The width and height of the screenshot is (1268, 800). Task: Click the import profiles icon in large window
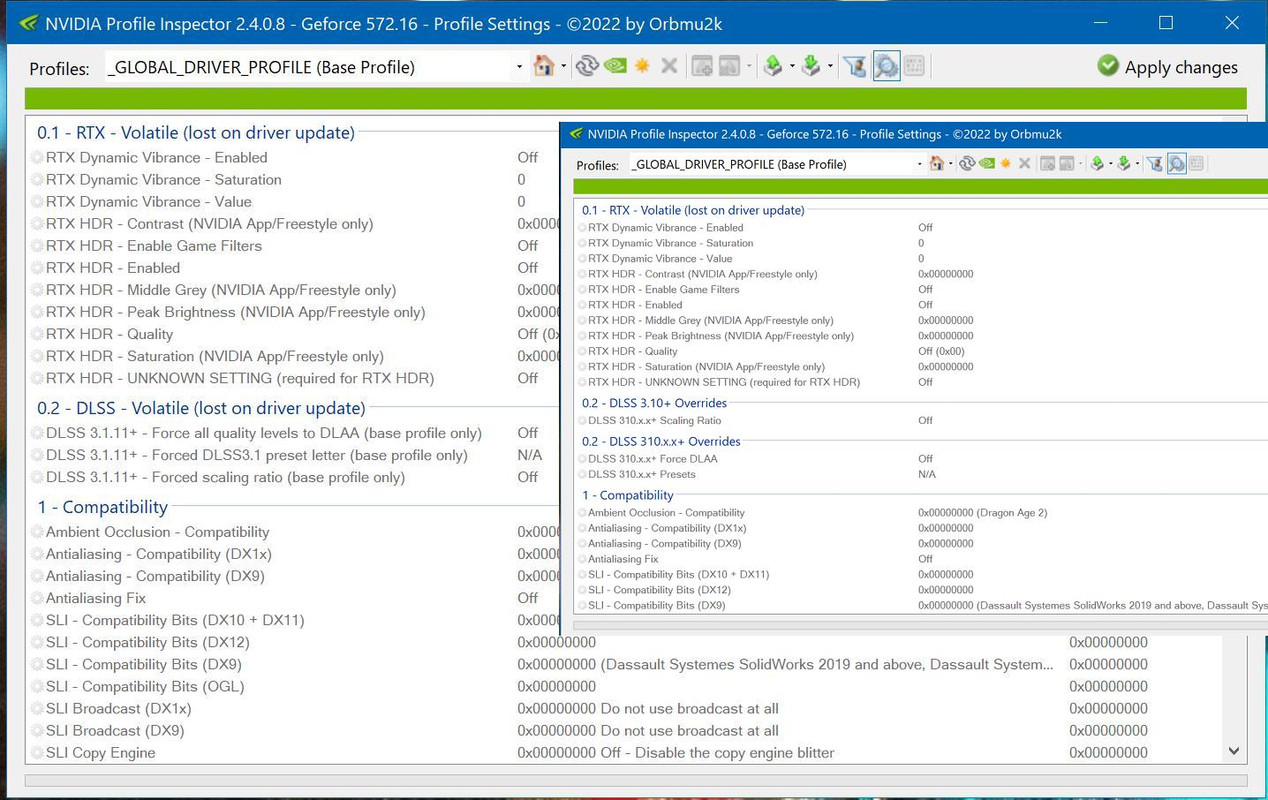click(811, 66)
